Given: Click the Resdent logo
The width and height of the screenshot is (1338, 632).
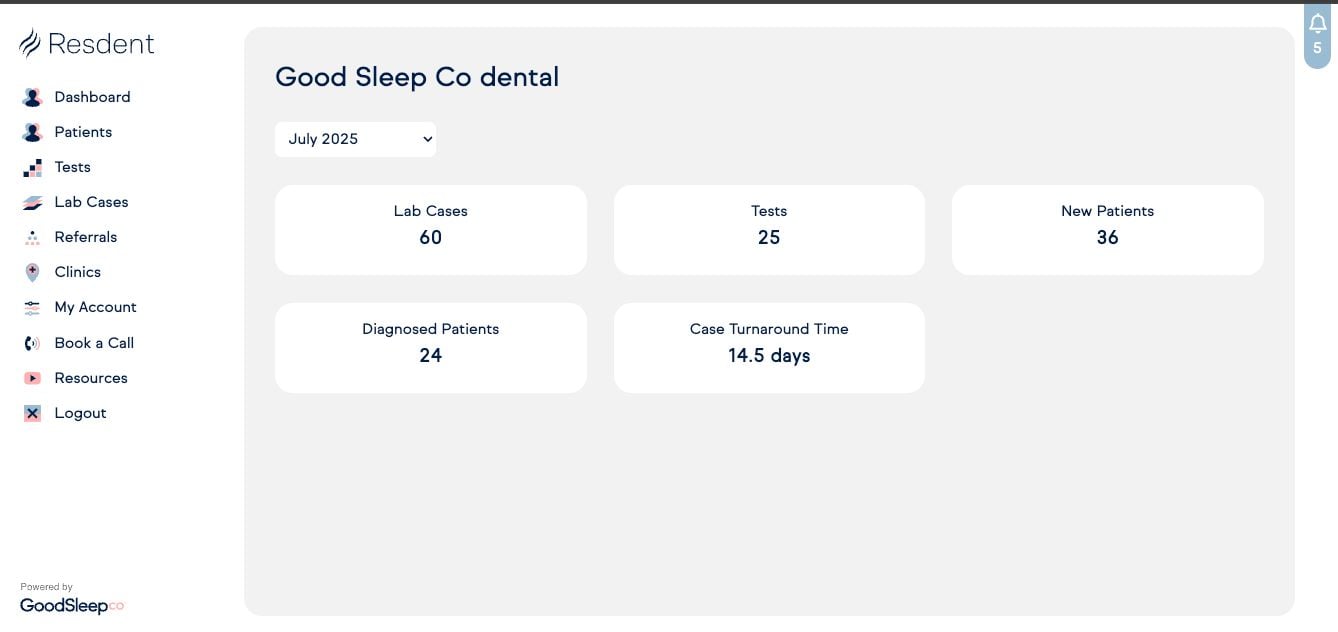Looking at the screenshot, I should [87, 44].
